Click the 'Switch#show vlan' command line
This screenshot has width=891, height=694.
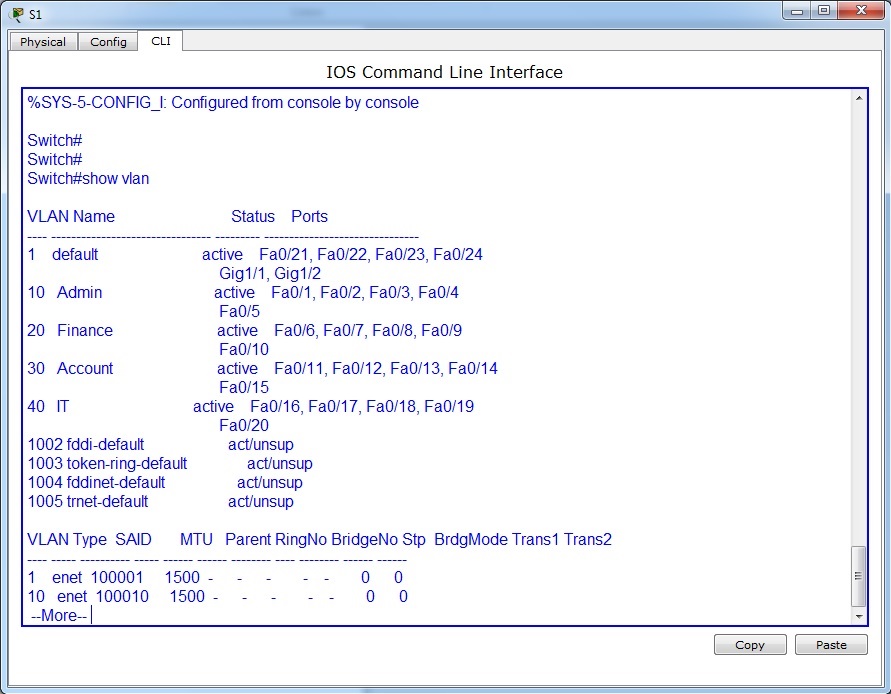coord(88,178)
